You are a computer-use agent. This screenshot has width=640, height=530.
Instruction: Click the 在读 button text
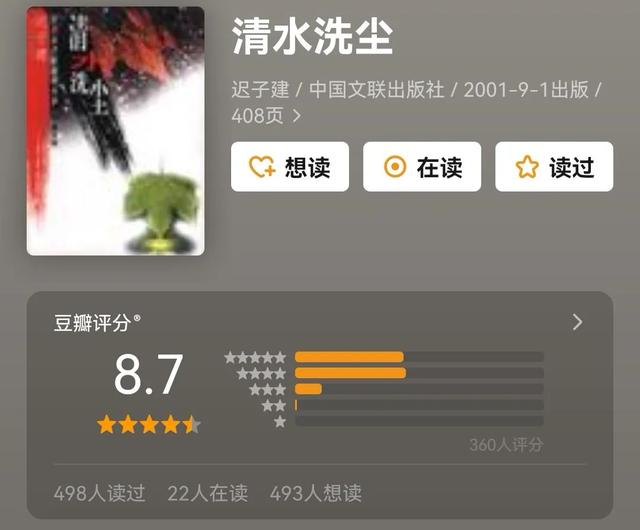[x=440, y=167]
